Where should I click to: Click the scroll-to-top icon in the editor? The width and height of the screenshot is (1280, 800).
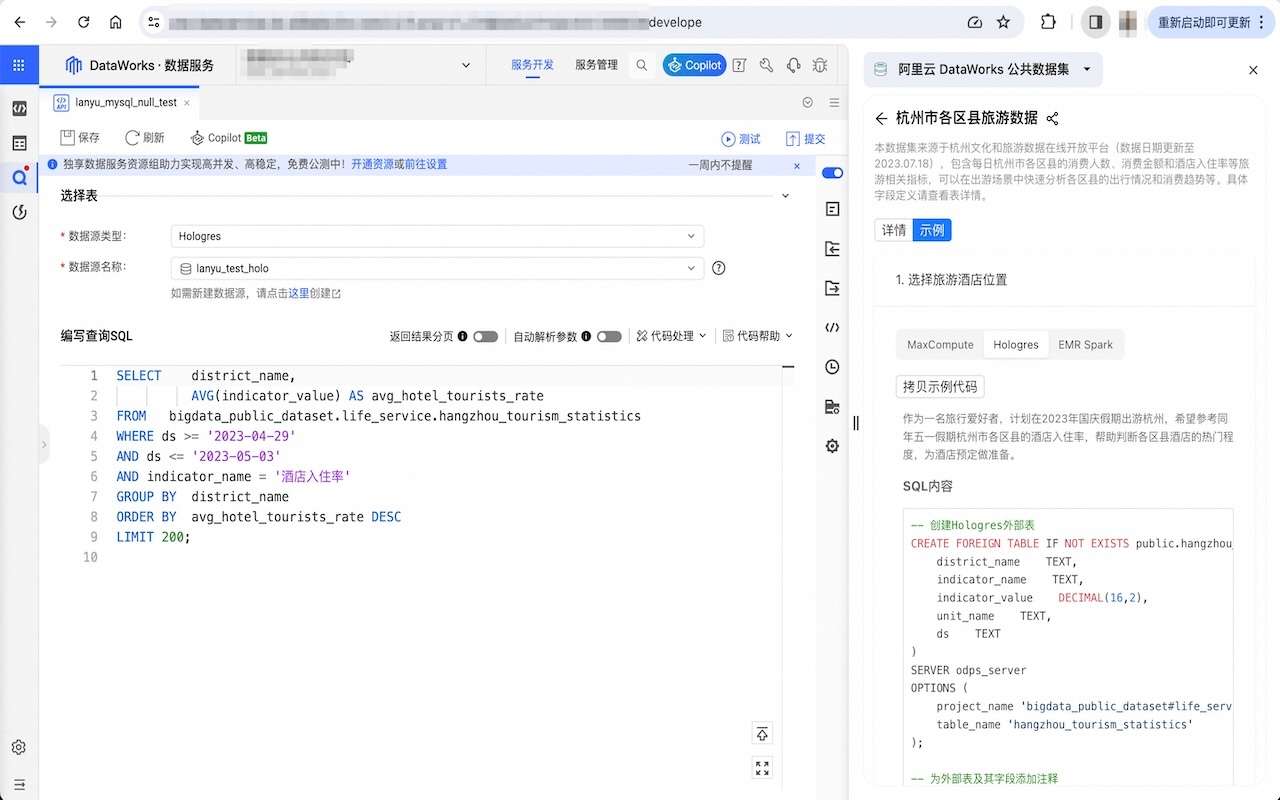click(x=763, y=734)
